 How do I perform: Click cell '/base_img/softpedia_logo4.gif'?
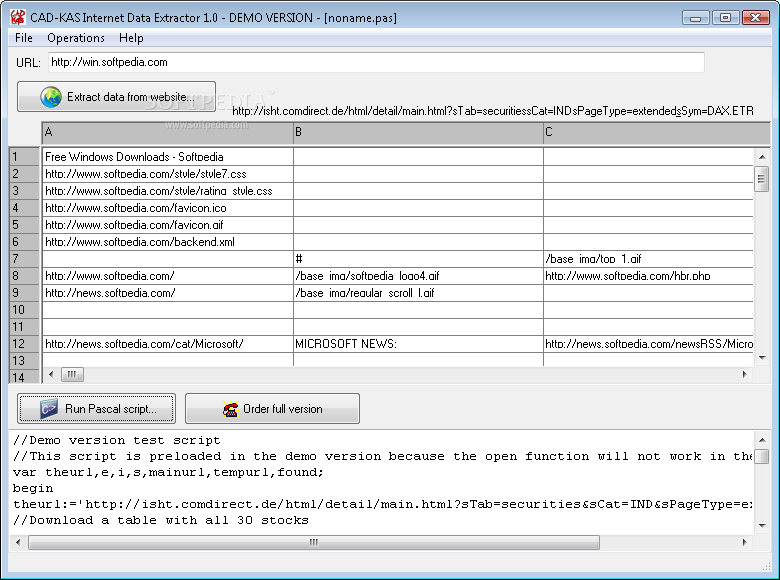(x=418, y=276)
